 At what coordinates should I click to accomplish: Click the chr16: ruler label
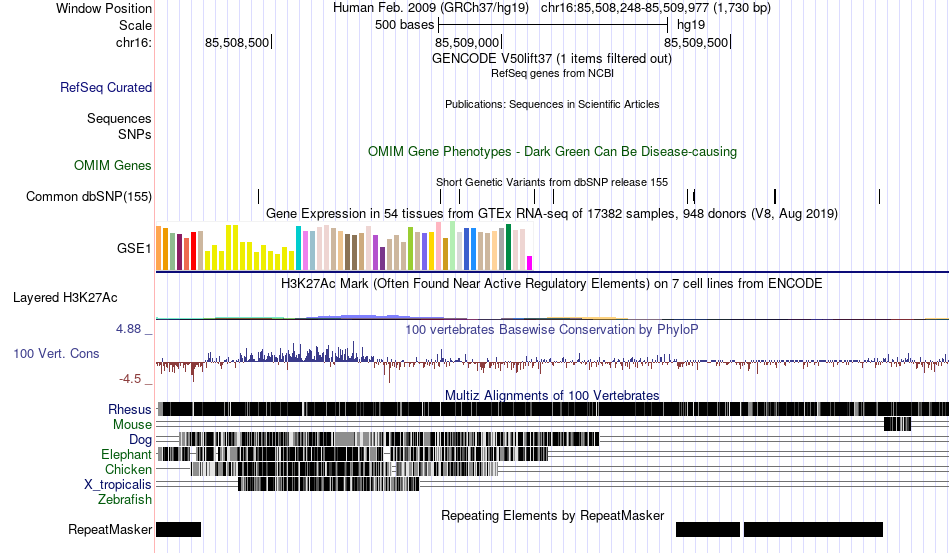coord(134,42)
